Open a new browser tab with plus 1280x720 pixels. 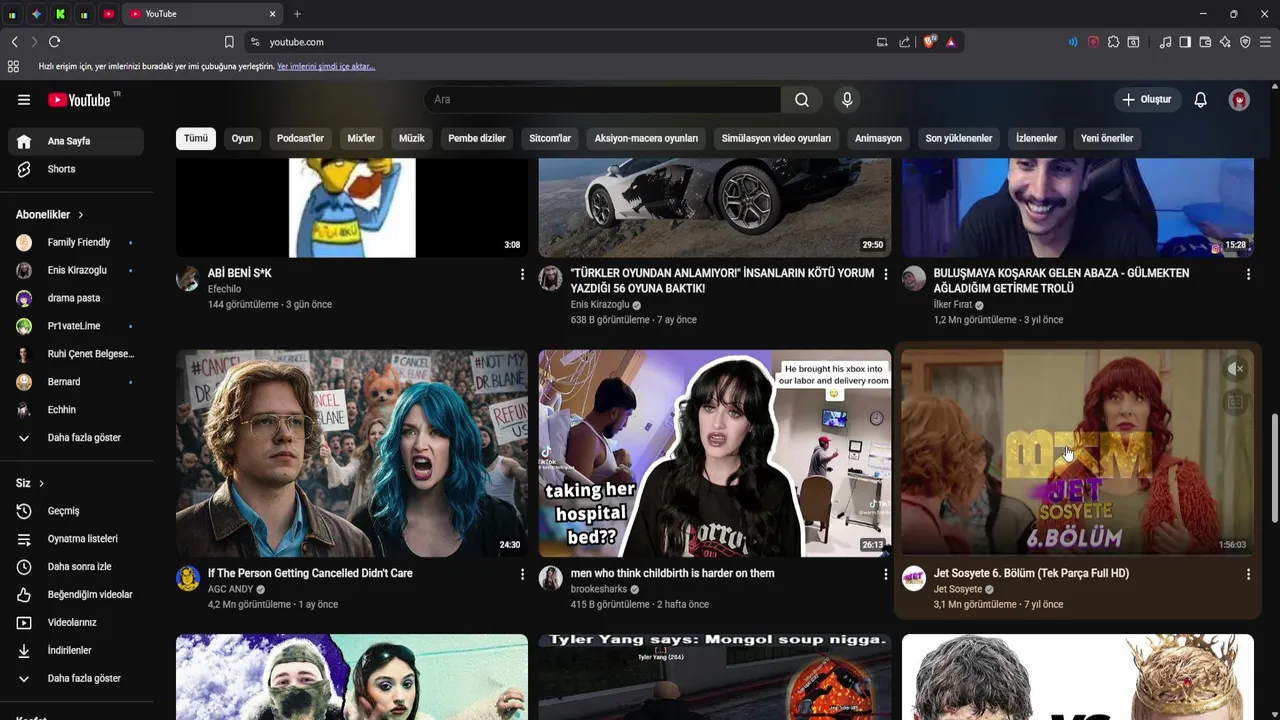(x=297, y=14)
